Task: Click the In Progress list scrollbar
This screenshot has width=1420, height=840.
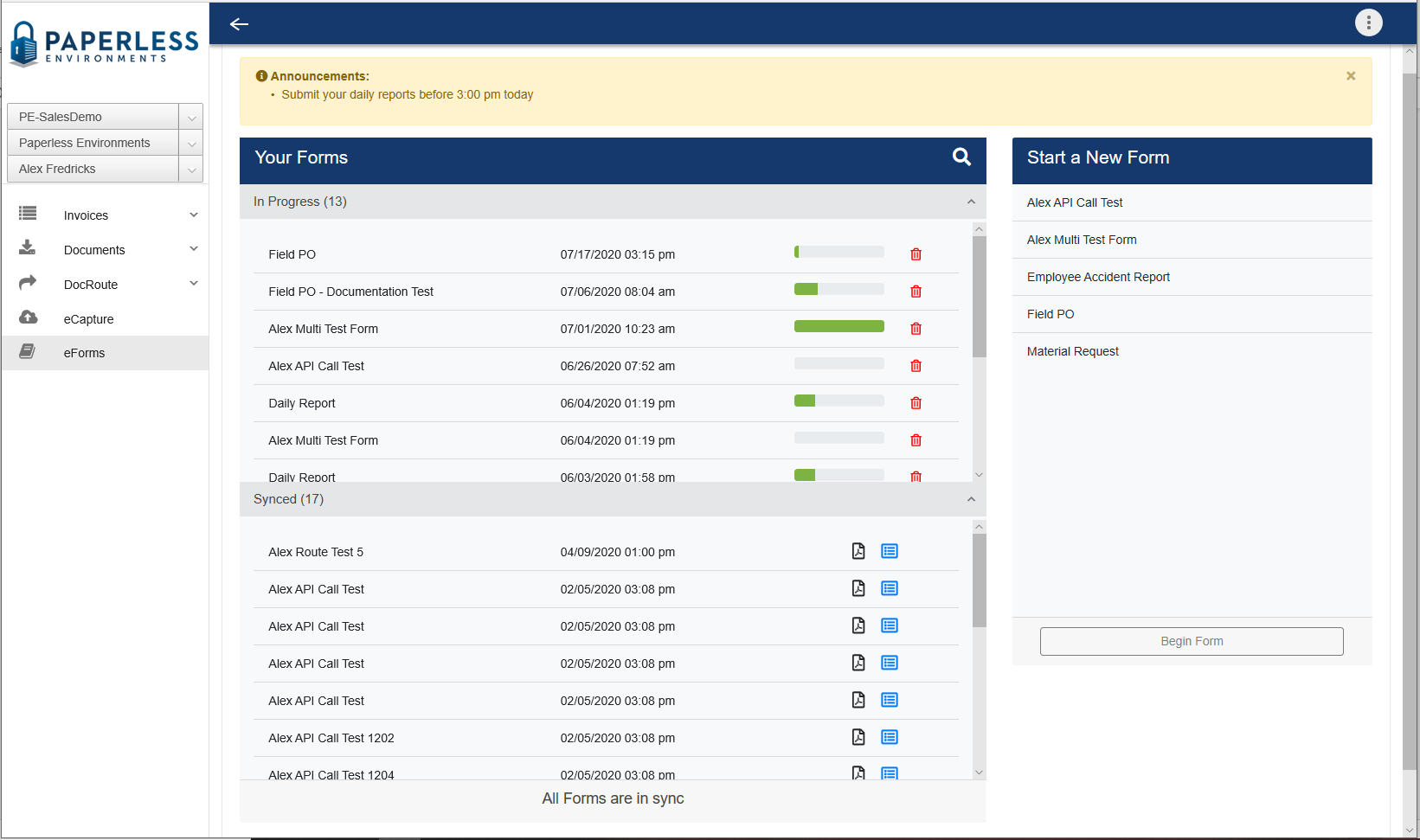Action: pyautogui.click(x=979, y=296)
